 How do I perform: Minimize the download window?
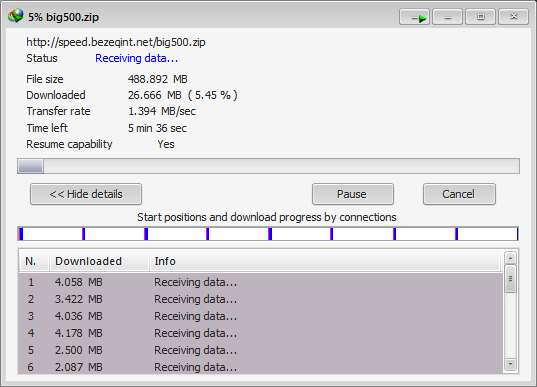click(447, 17)
